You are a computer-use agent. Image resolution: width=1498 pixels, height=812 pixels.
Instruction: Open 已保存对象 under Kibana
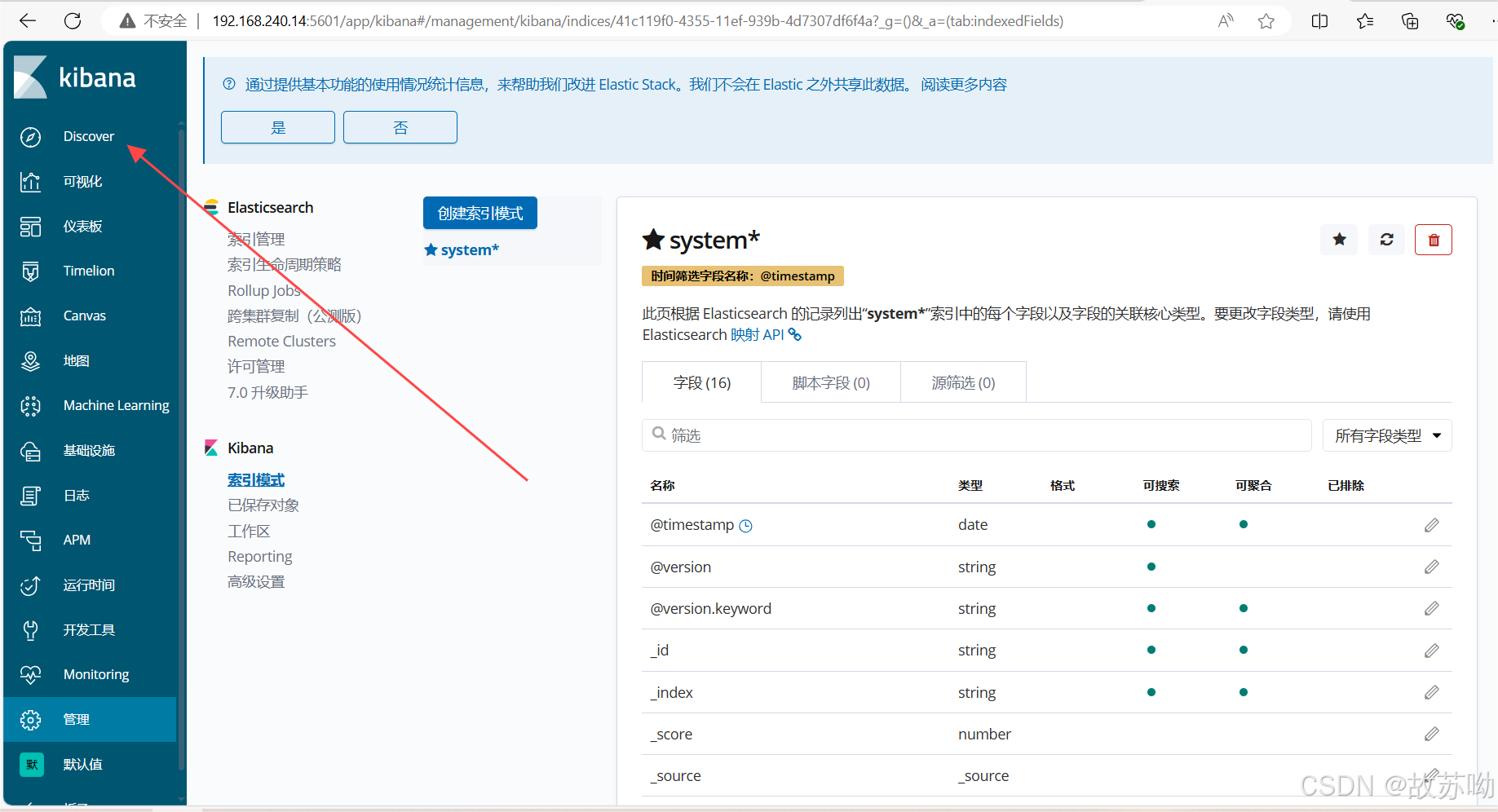pyautogui.click(x=263, y=505)
